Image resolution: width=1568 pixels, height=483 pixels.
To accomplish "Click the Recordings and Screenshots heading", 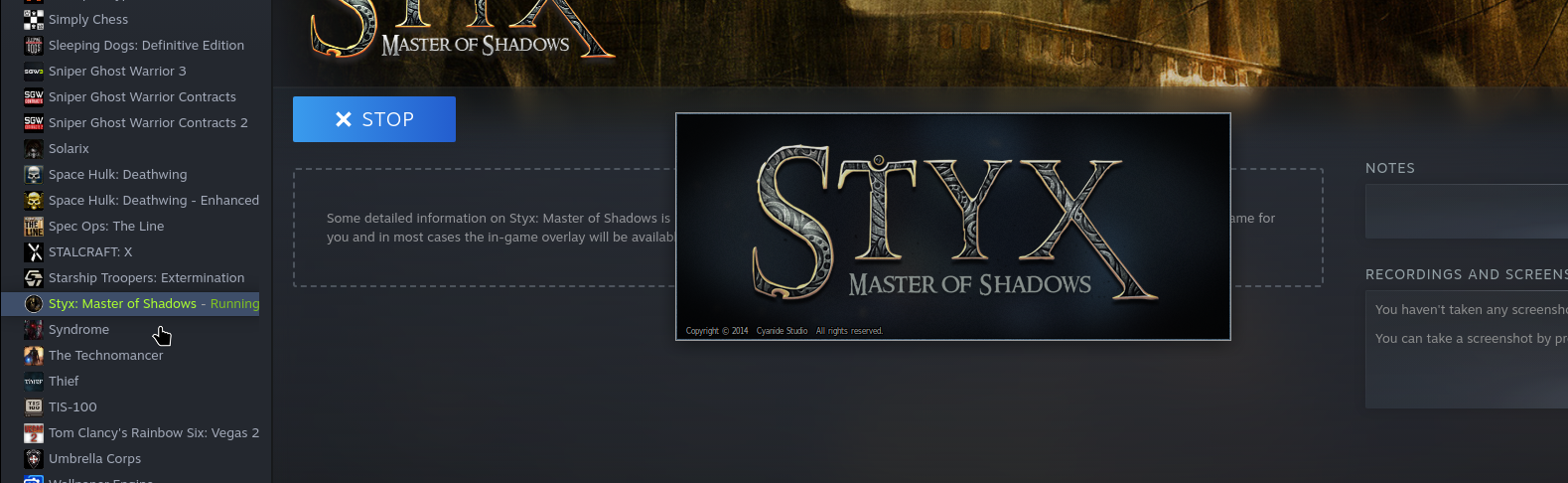I will (1467, 274).
